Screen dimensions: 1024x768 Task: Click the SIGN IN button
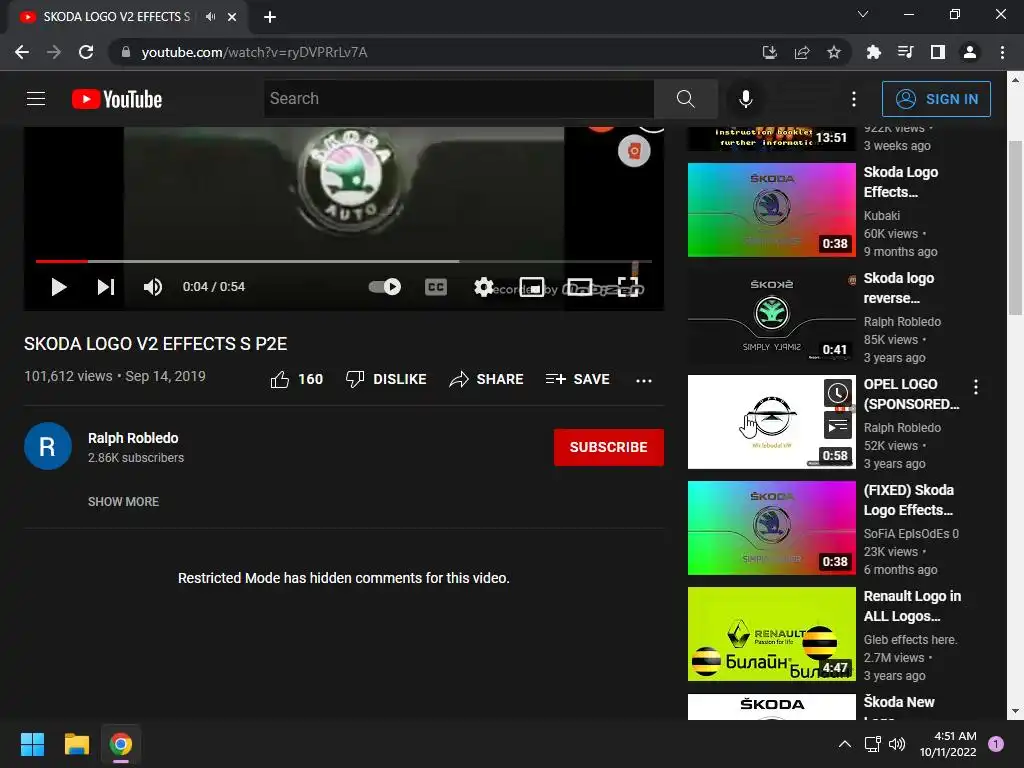[x=936, y=99]
